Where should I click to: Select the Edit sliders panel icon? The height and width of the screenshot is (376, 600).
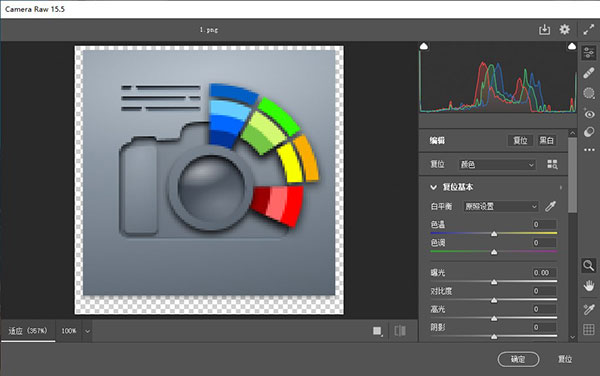[589, 53]
